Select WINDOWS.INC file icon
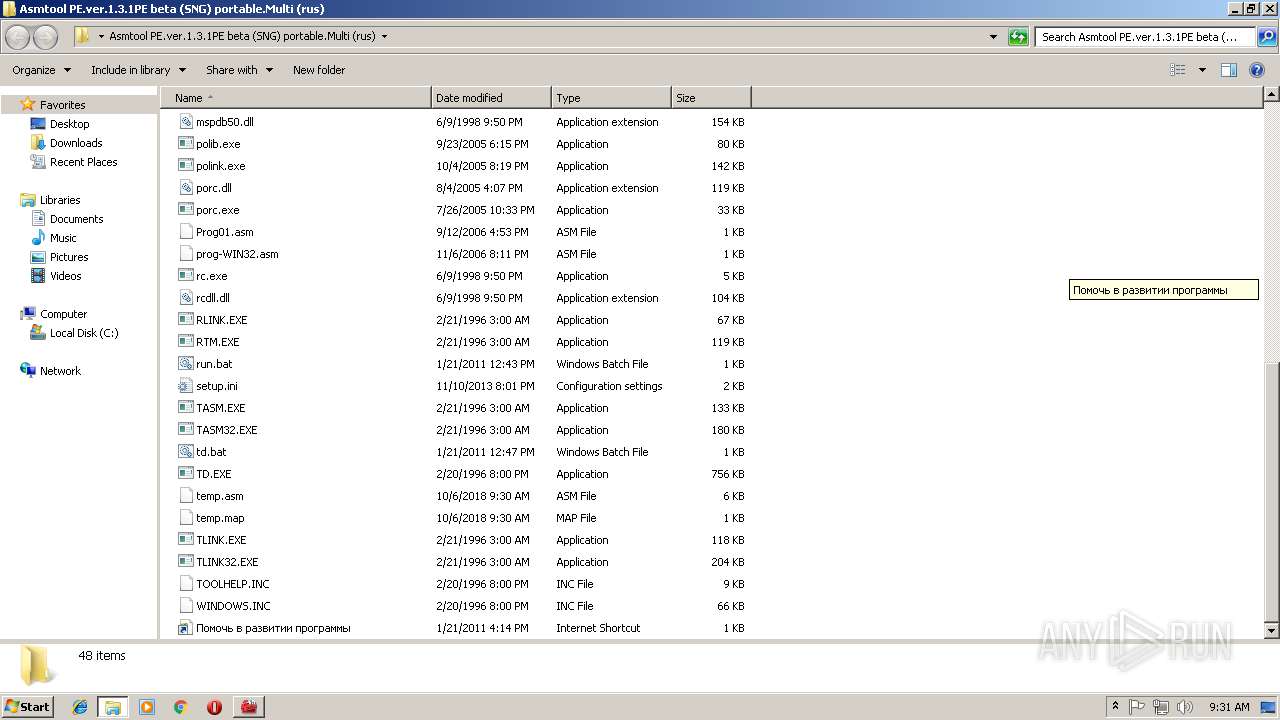Image resolution: width=1280 pixels, height=720 pixels. [185, 606]
